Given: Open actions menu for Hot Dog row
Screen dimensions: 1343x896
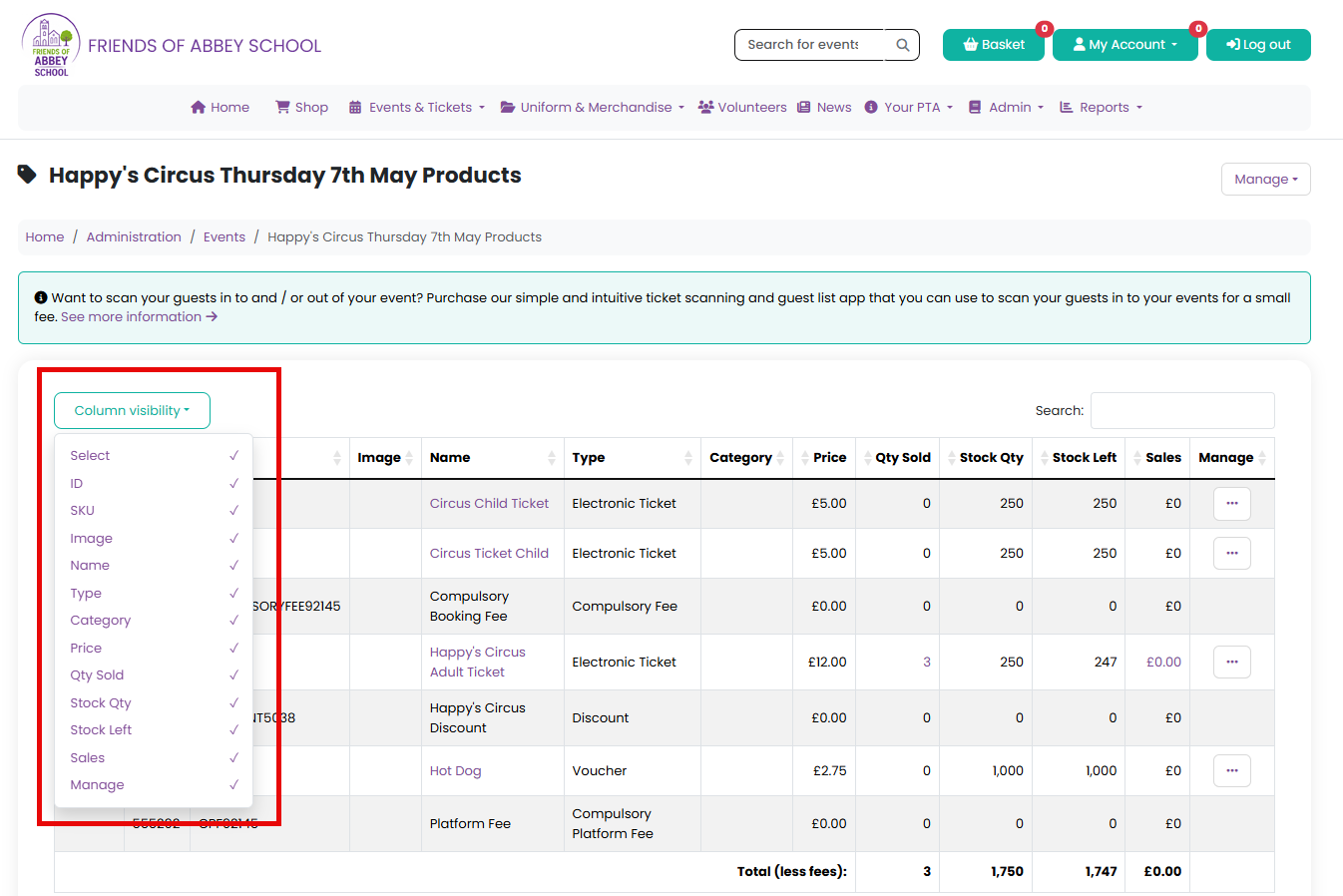Looking at the screenshot, I should tap(1232, 771).
